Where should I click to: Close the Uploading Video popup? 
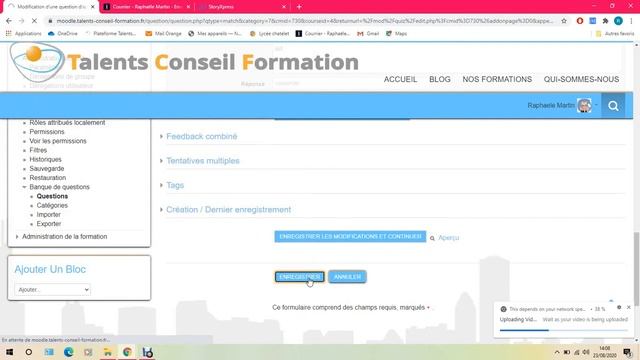[x=629, y=307]
